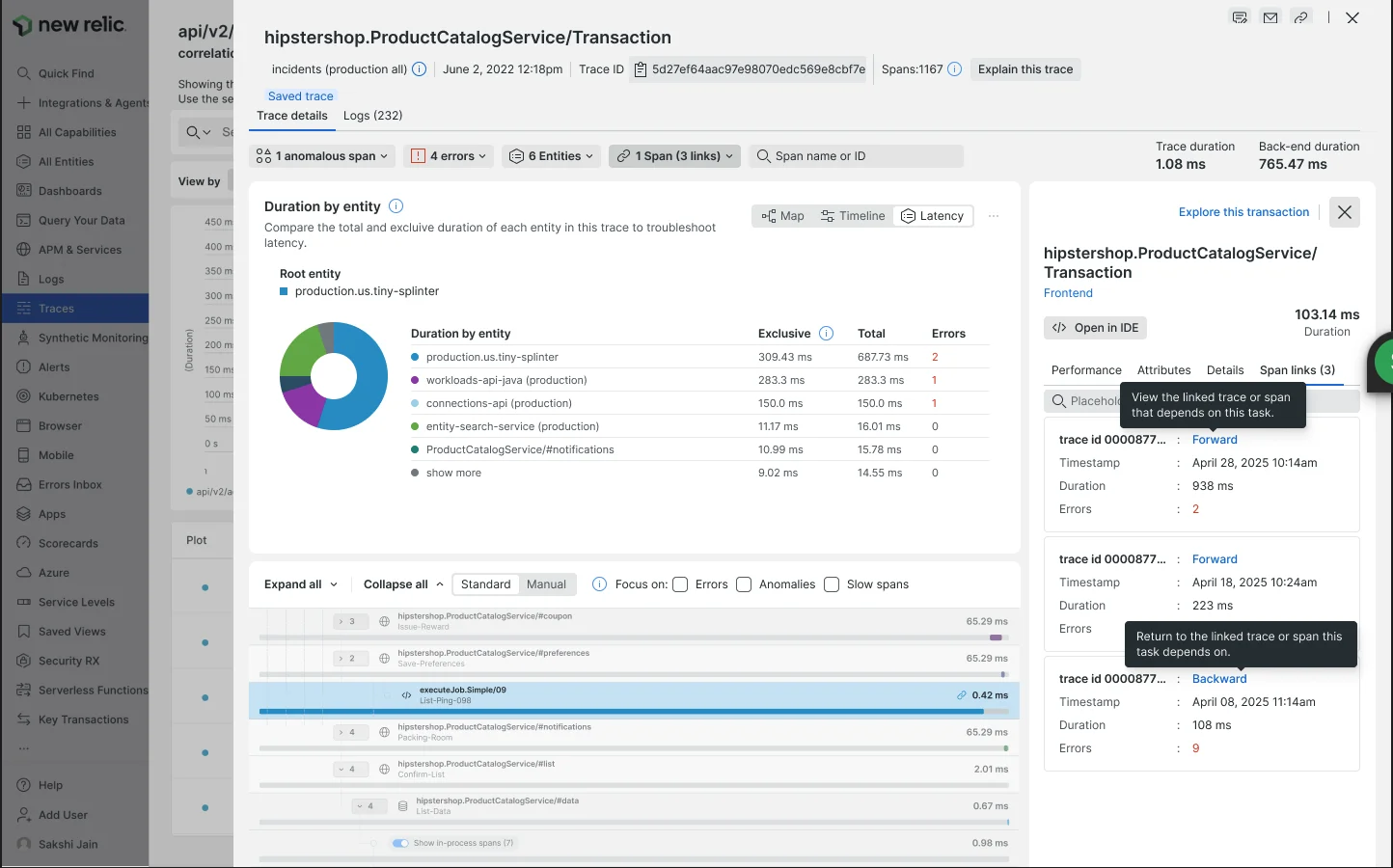Check the Anomalies focus checkbox
1393x868 pixels.
[x=744, y=584]
